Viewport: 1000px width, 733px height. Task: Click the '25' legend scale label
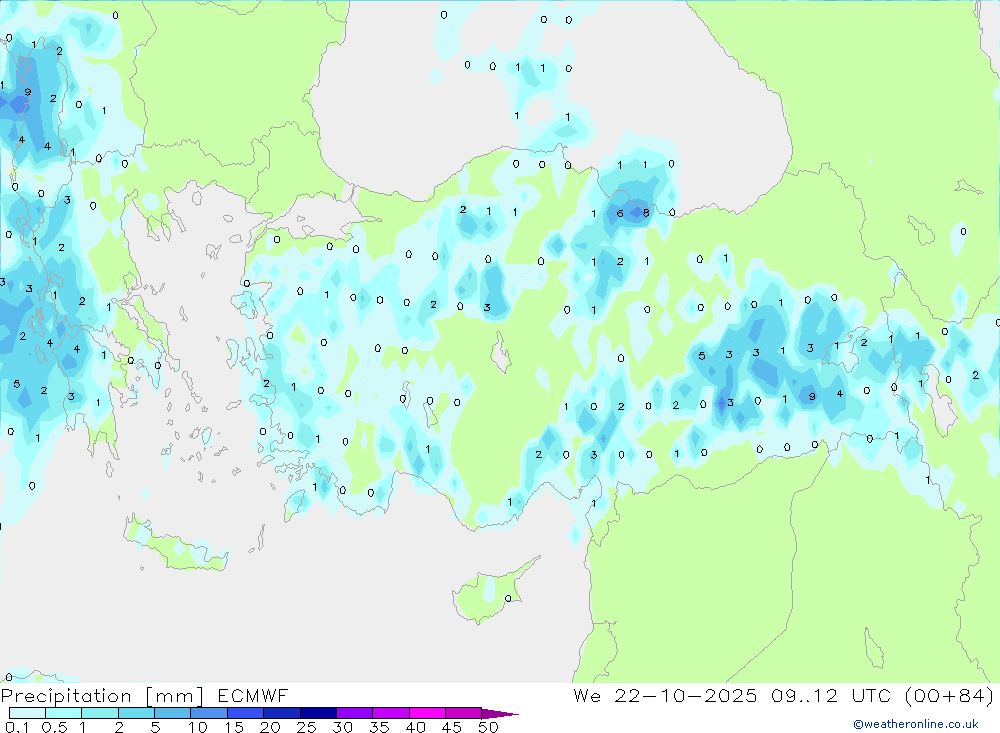tap(306, 727)
